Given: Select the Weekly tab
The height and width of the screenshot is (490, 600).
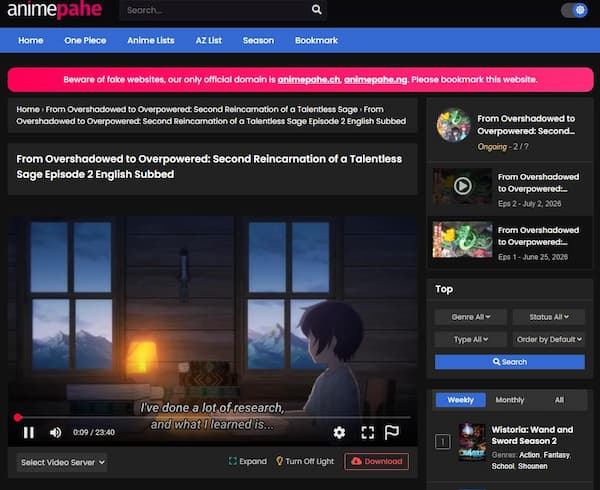Looking at the screenshot, I should click(461, 400).
